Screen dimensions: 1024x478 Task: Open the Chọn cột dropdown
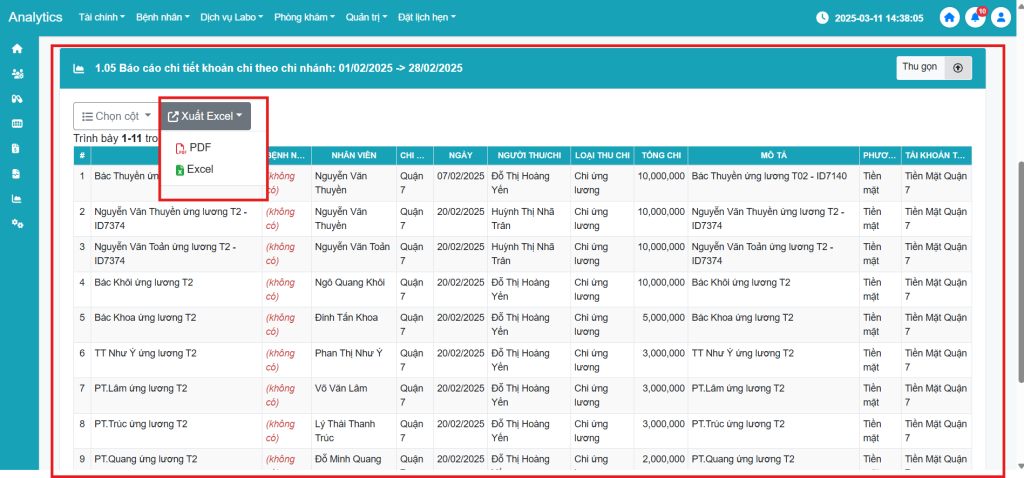coord(116,116)
